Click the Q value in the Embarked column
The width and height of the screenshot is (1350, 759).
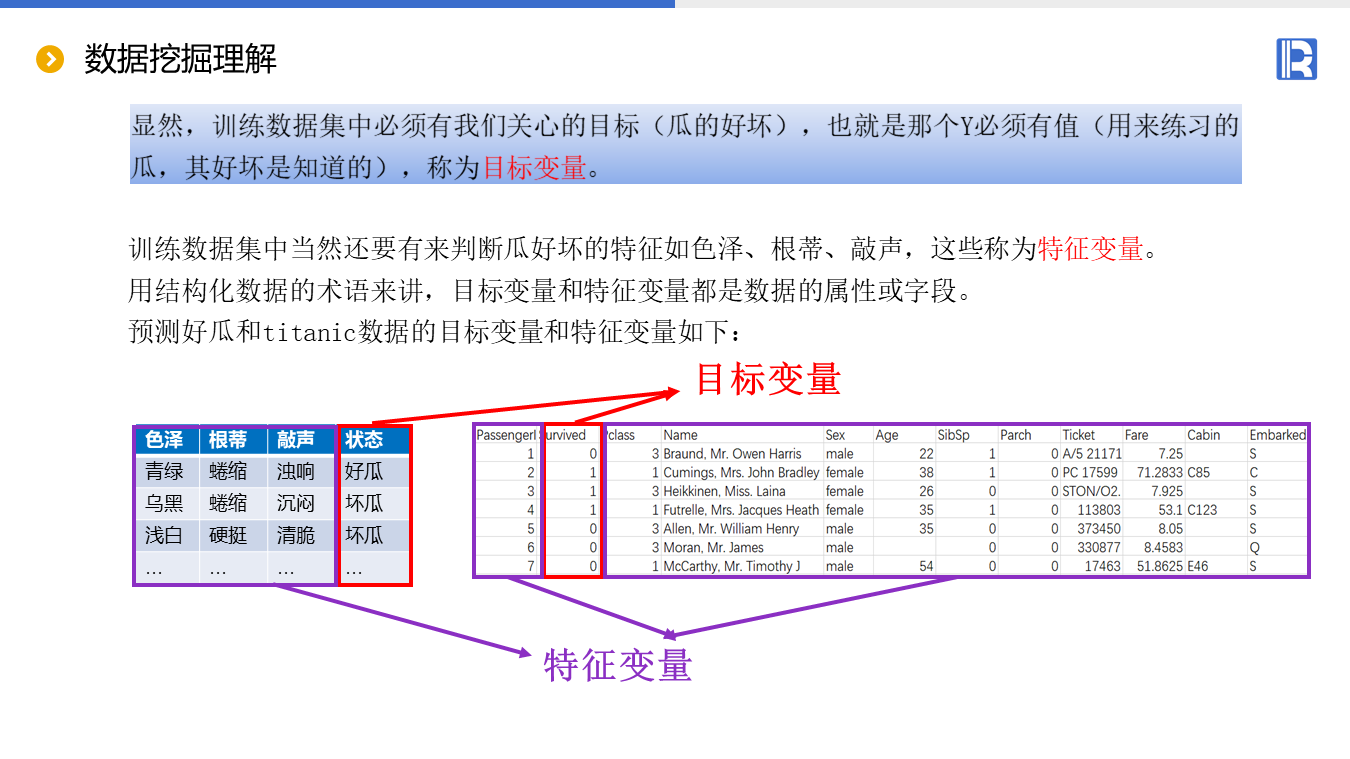click(1254, 547)
